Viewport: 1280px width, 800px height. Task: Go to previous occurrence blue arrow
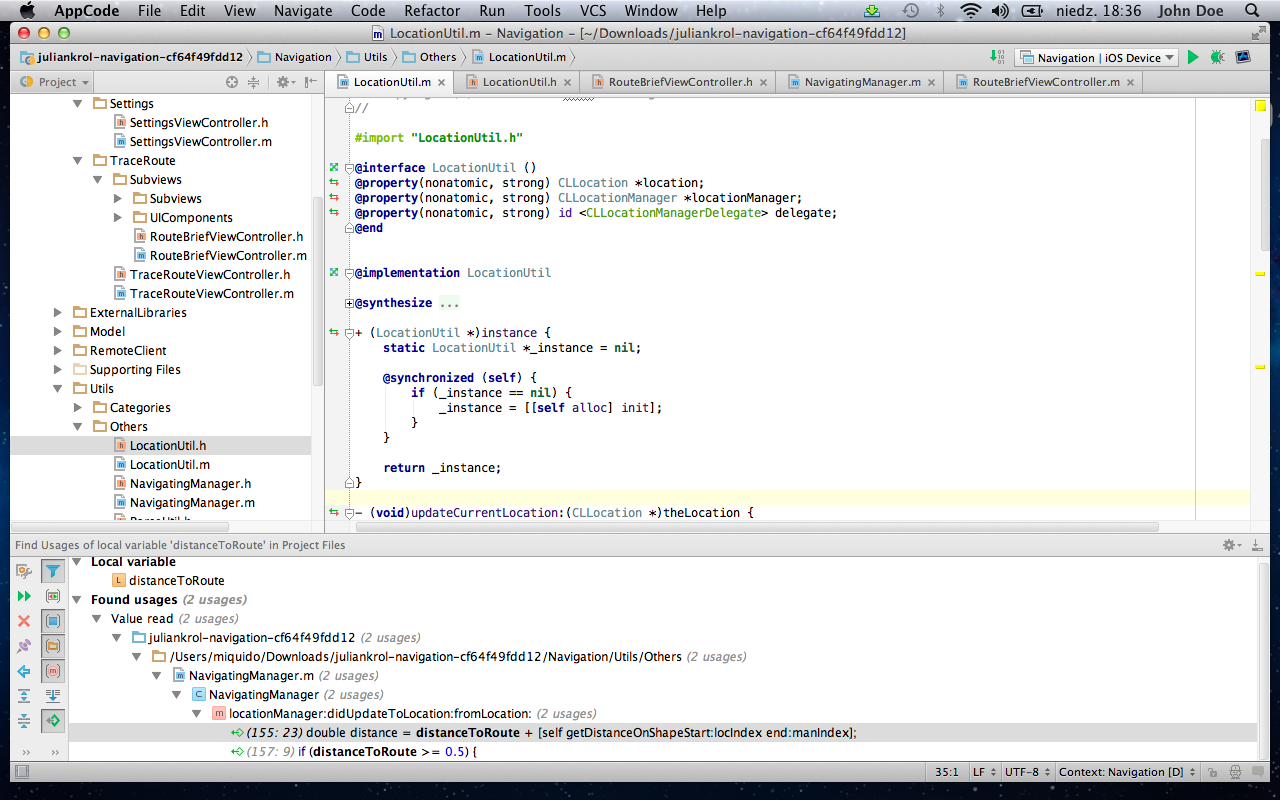[24, 671]
